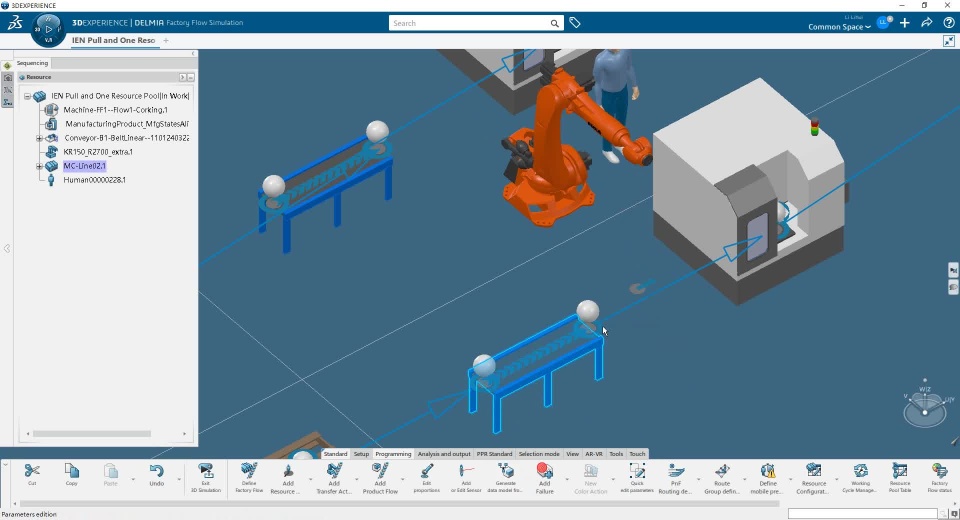The height and width of the screenshot is (520, 960).
Task: Open the AR-VR tab
Action: pyautogui.click(x=594, y=454)
